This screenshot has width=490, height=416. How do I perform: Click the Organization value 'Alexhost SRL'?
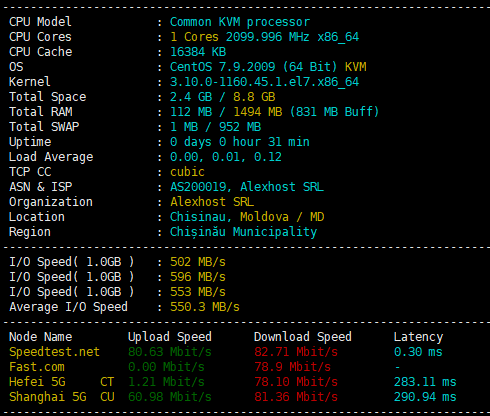click(x=212, y=202)
